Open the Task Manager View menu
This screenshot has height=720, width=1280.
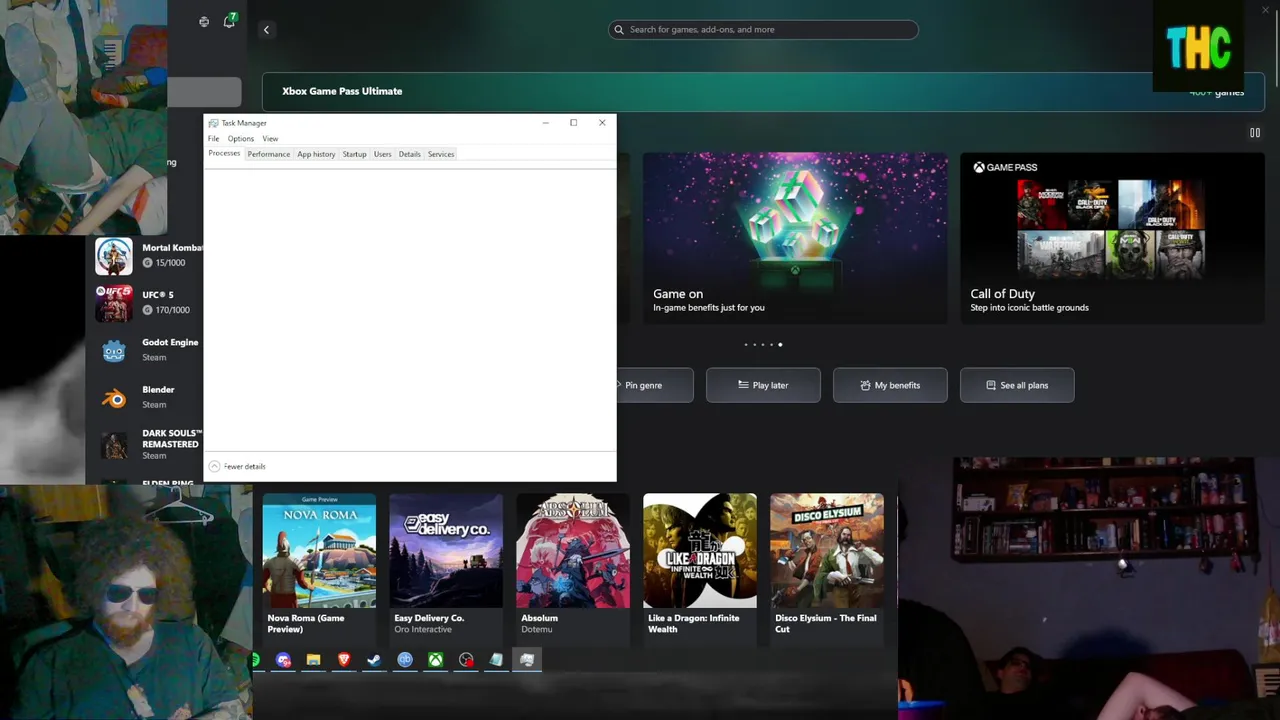[x=270, y=139]
